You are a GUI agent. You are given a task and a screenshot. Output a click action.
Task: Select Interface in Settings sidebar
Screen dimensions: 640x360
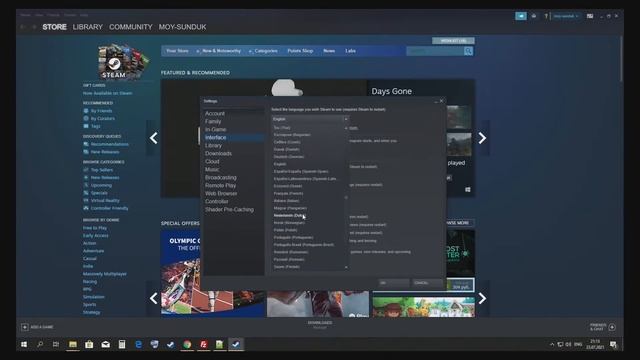click(x=233, y=138)
